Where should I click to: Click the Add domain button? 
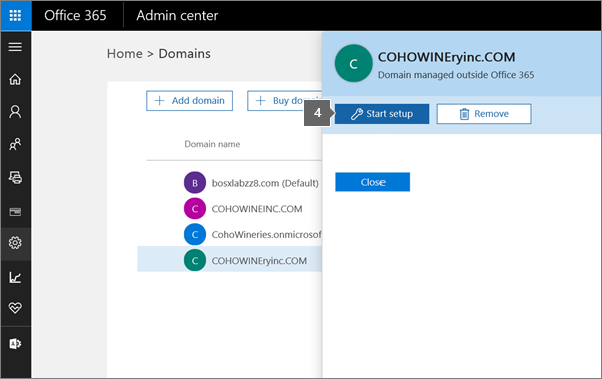pos(189,101)
